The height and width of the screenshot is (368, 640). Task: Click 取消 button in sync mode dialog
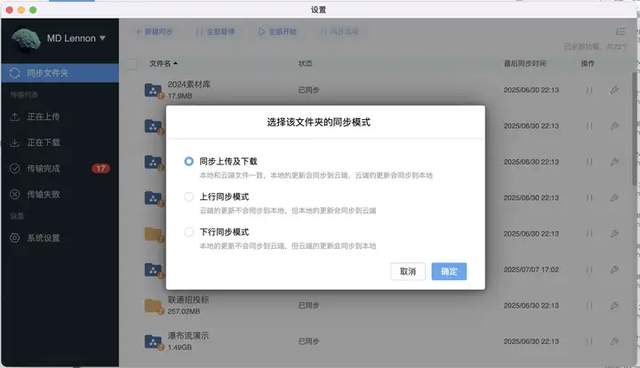[x=408, y=271]
